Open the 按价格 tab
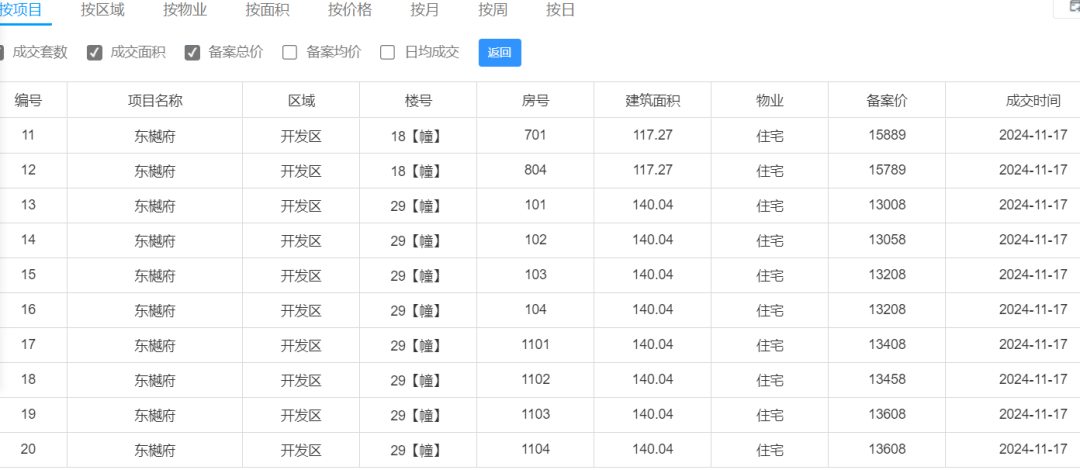This screenshot has width=1080, height=470. [x=350, y=10]
